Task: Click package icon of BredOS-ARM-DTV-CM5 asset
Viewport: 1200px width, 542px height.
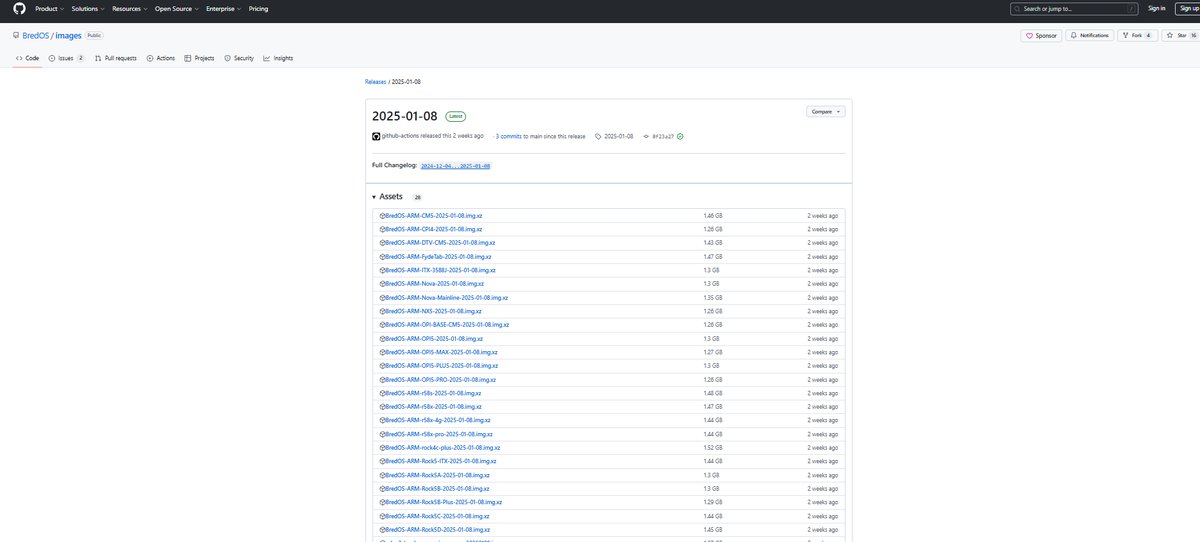Action: 382,243
